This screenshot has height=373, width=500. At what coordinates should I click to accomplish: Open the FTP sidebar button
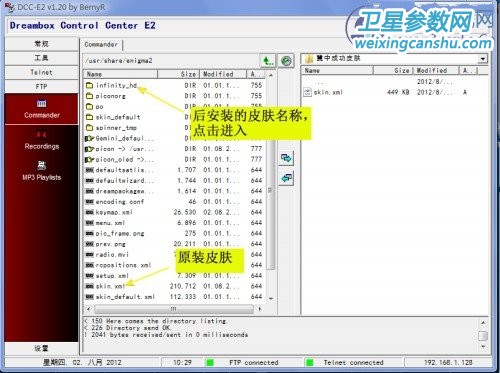click(x=42, y=86)
